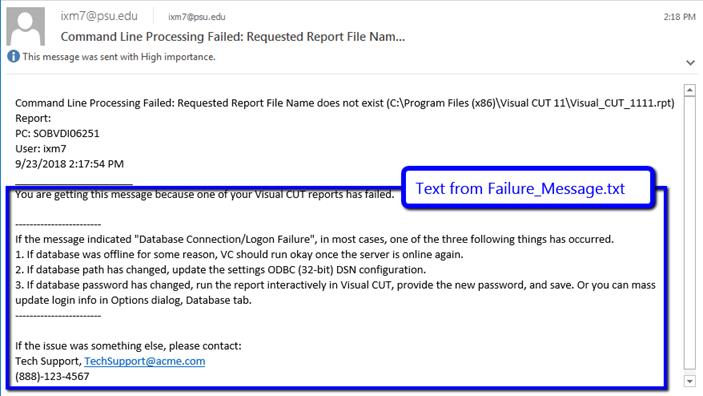The height and width of the screenshot is (396, 703).
Task: Click the Text from Failure_Message.txt callout
Action: [x=520, y=188]
